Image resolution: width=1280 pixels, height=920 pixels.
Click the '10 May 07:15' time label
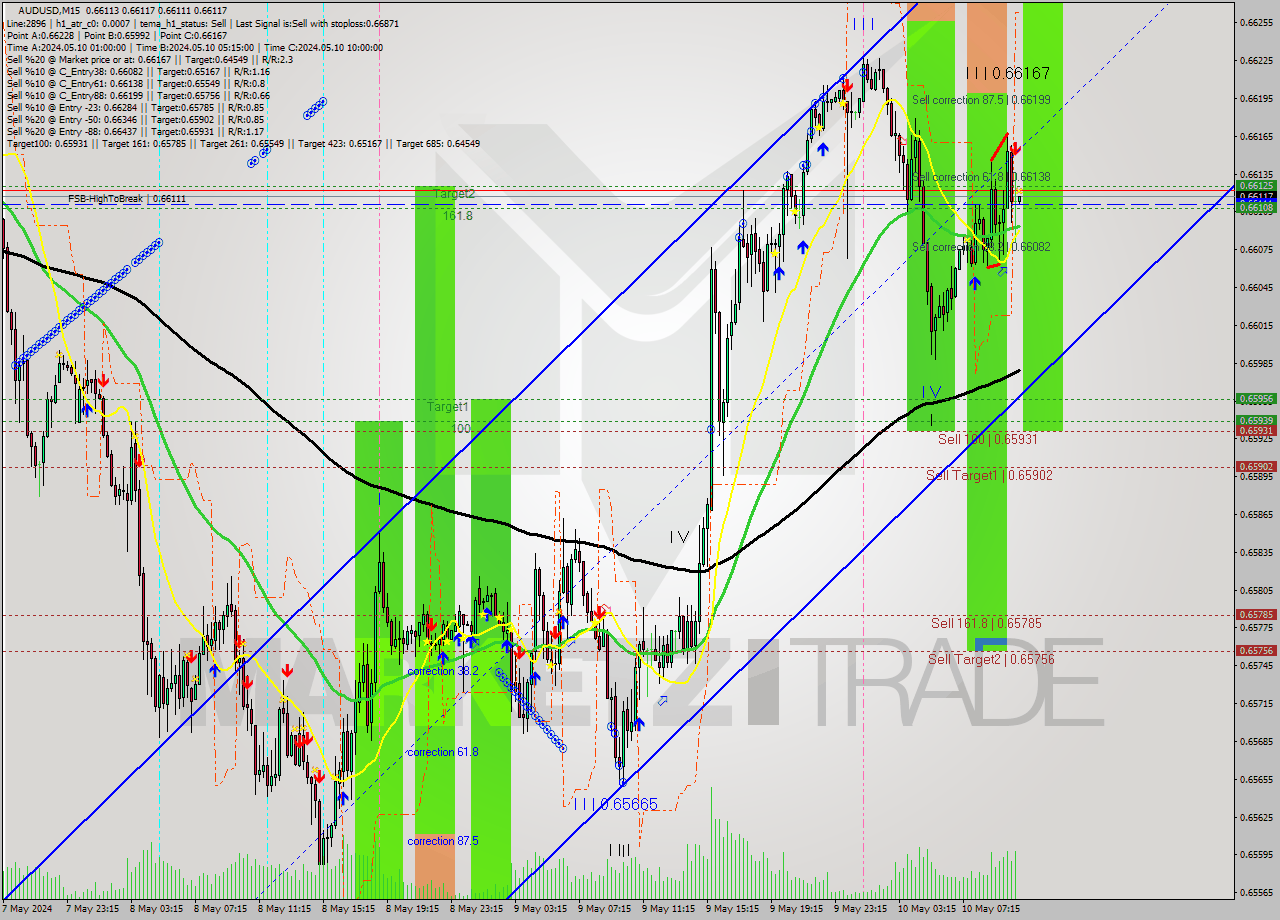click(x=991, y=909)
